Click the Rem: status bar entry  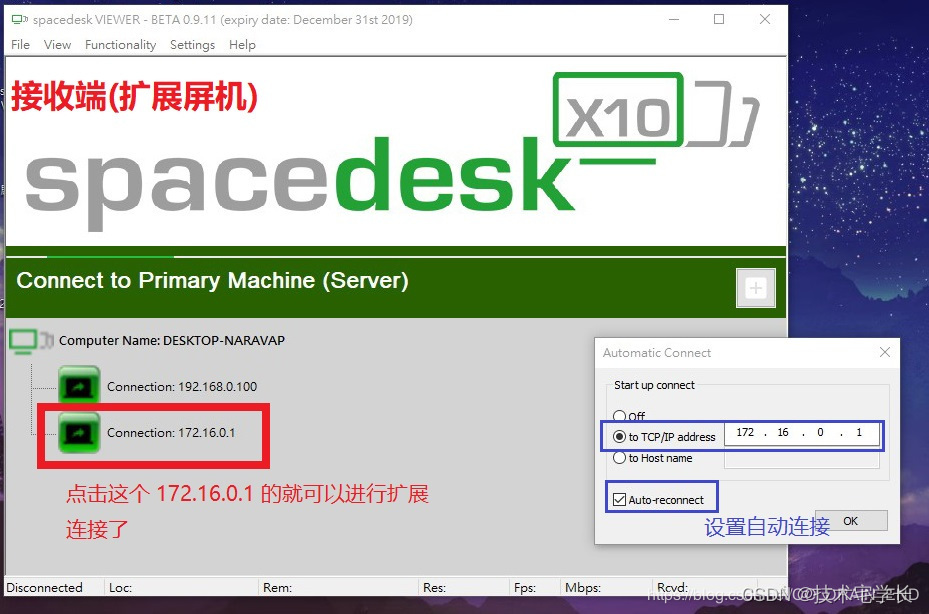[277, 588]
